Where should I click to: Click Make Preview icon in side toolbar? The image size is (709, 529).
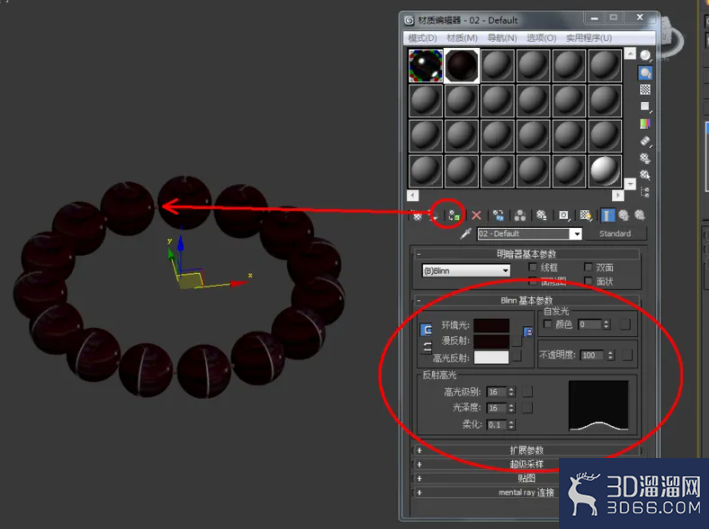(x=645, y=141)
